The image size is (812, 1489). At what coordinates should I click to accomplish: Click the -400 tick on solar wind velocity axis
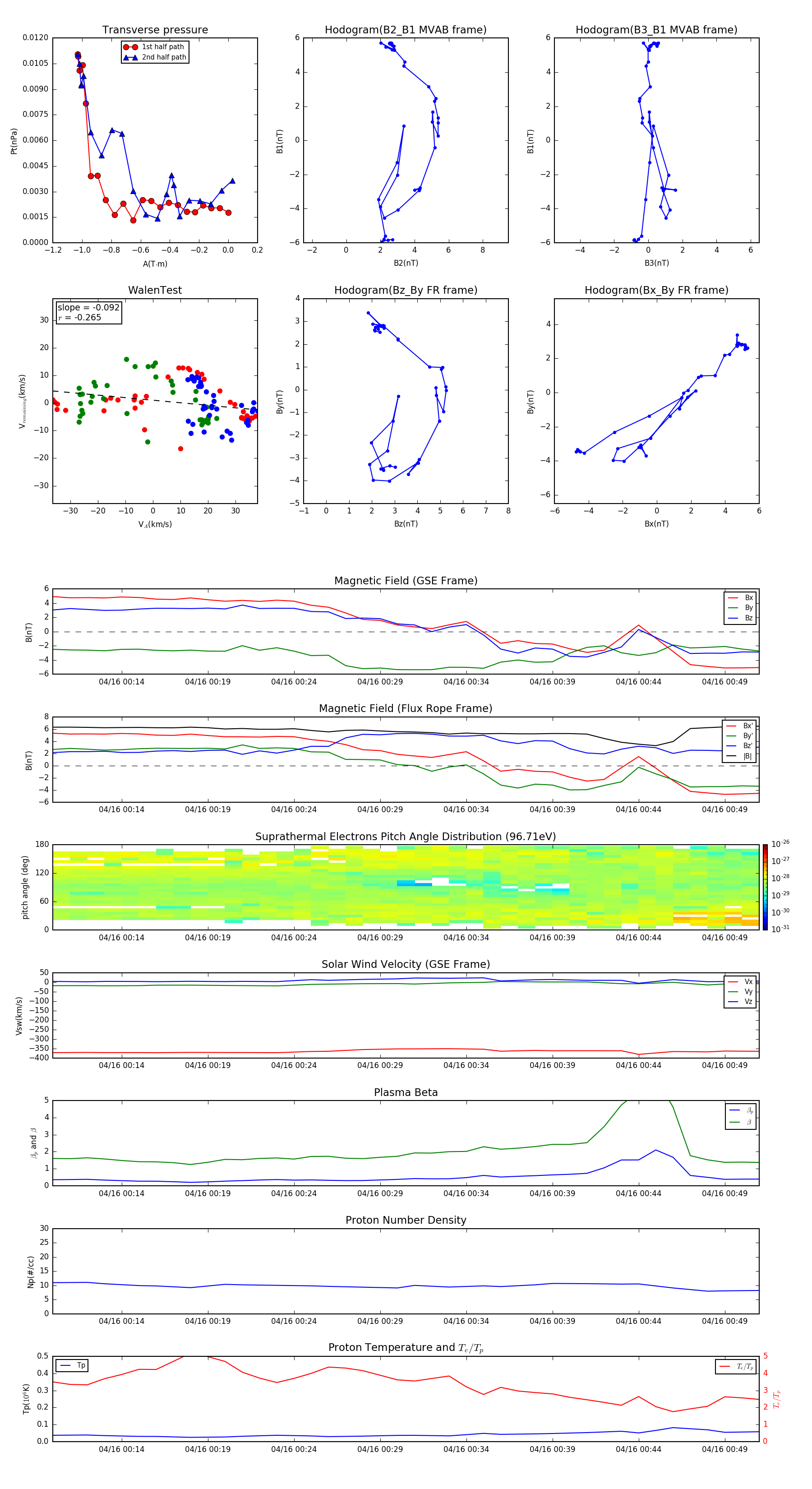[x=38, y=1058]
